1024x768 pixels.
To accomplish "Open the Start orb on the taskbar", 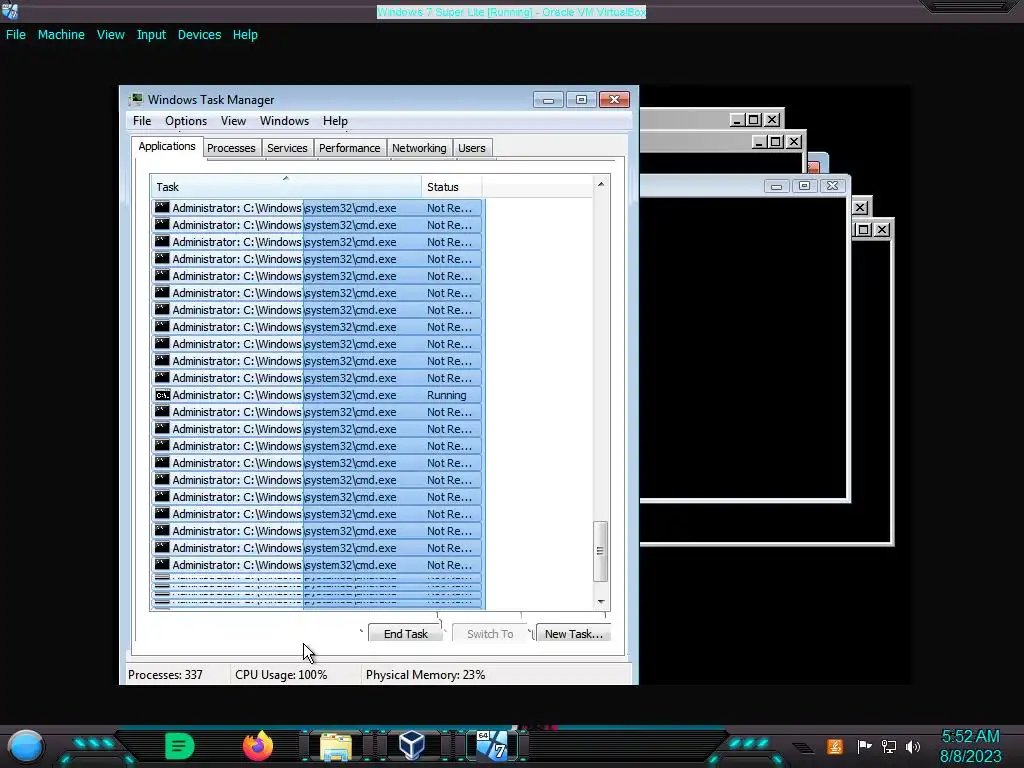I will coord(25,746).
